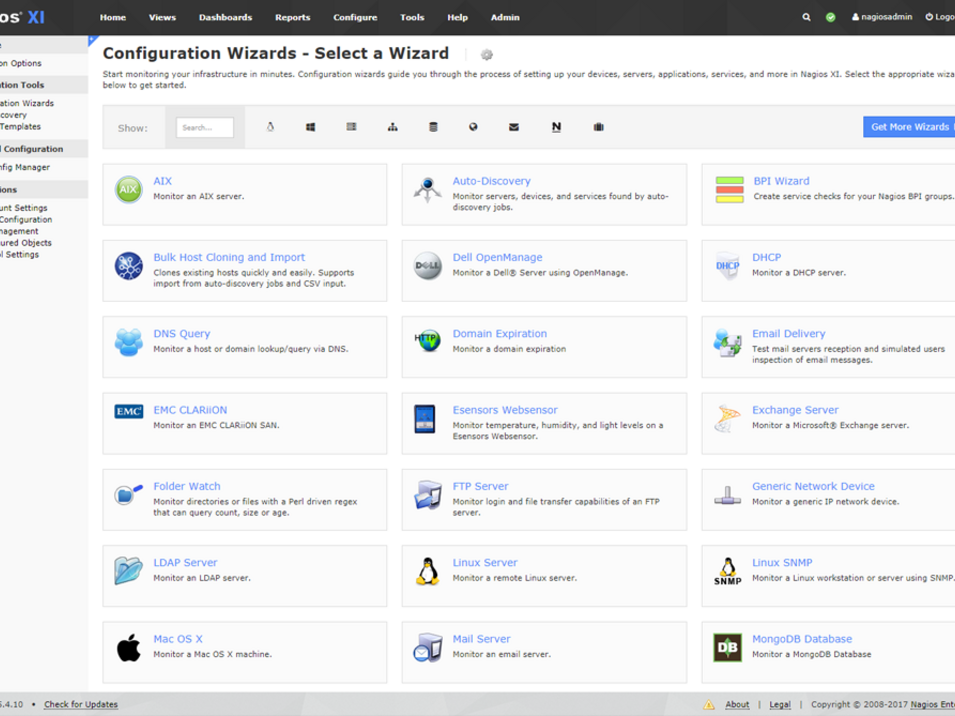Image resolution: width=955 pixels, height=716 pixels.
Task: Click the Linux Server penguin icon
Action: tap(428, 571)
